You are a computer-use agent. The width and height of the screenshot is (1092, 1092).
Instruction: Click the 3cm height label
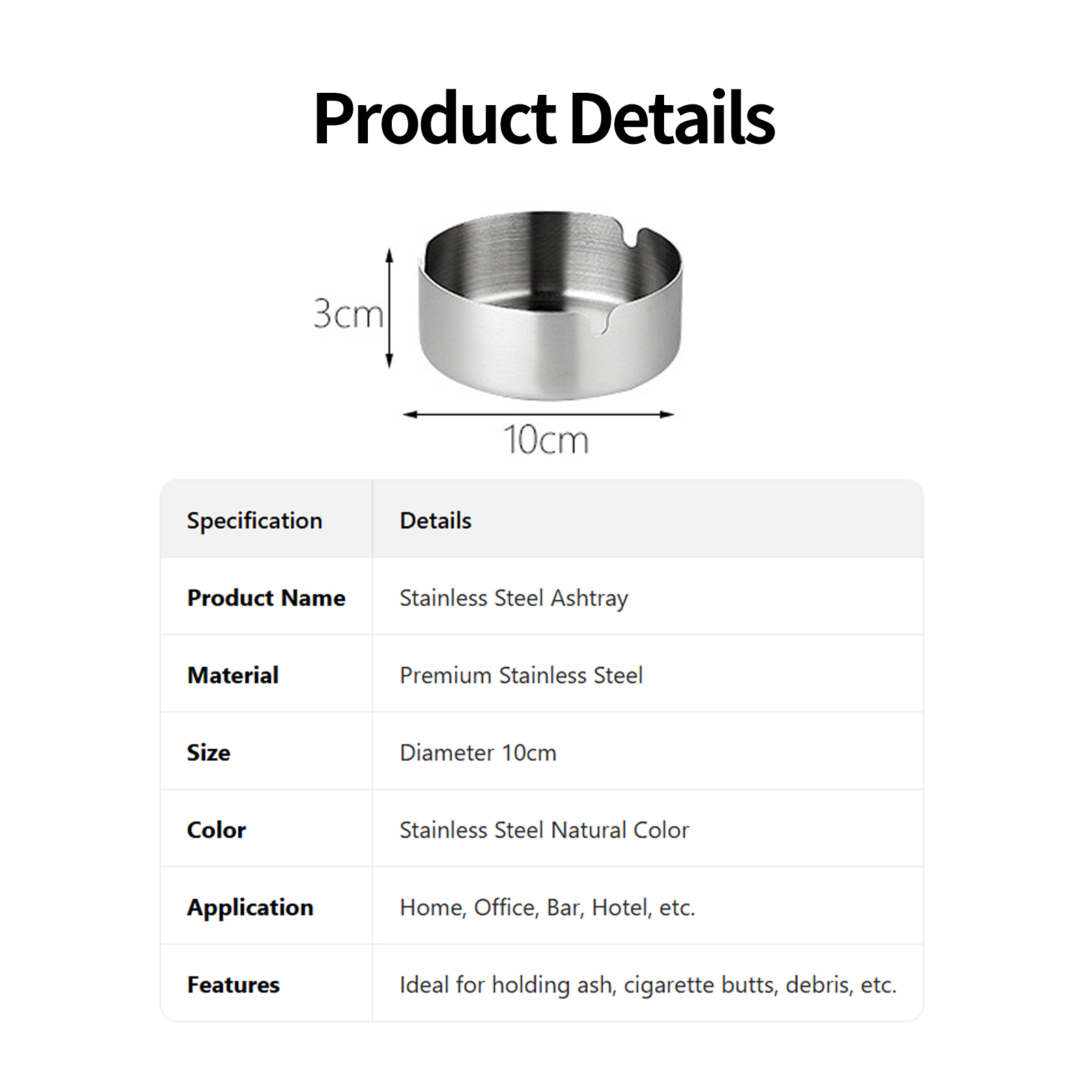(347, 314)
